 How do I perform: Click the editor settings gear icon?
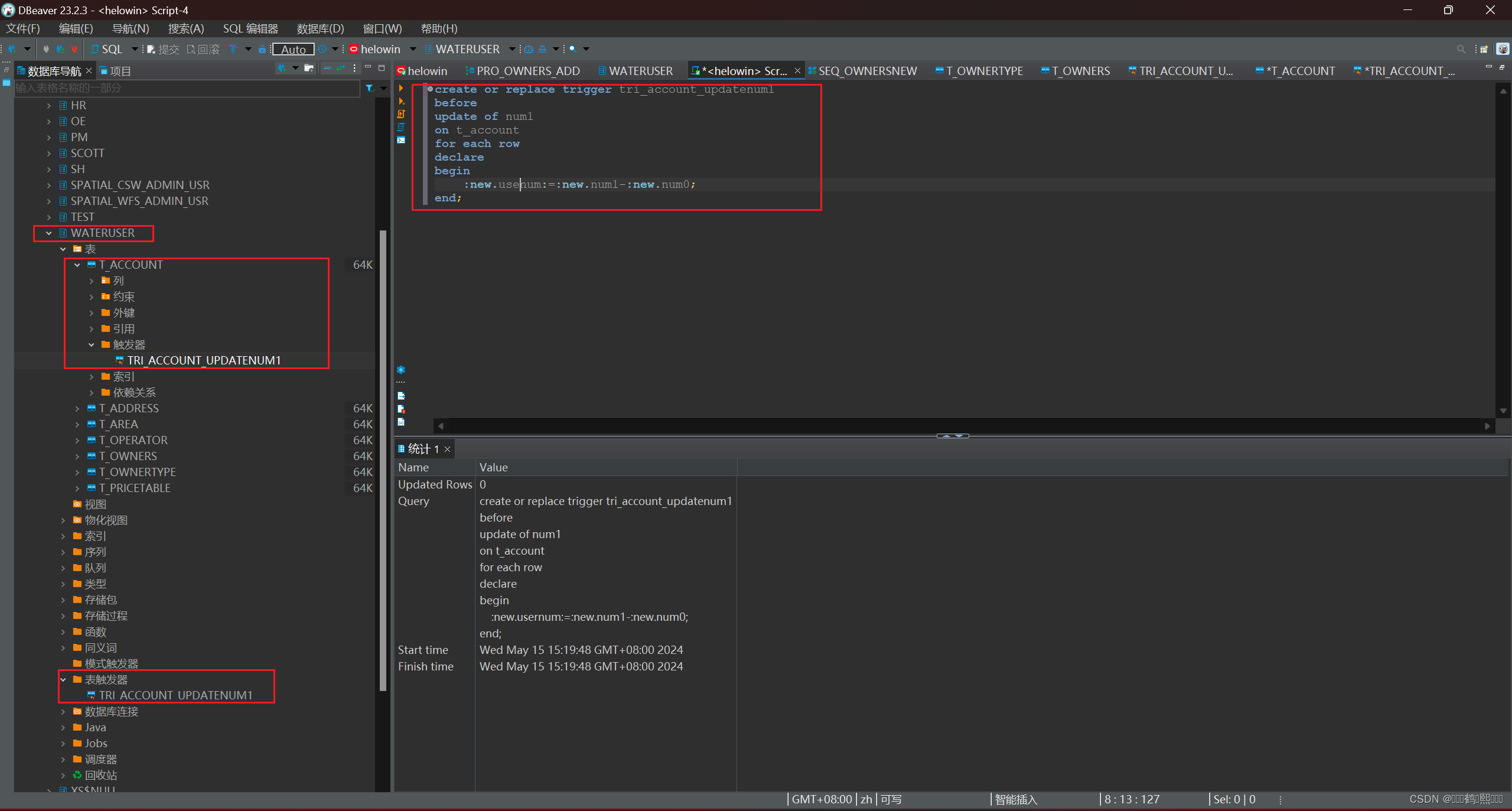[401, 370]
